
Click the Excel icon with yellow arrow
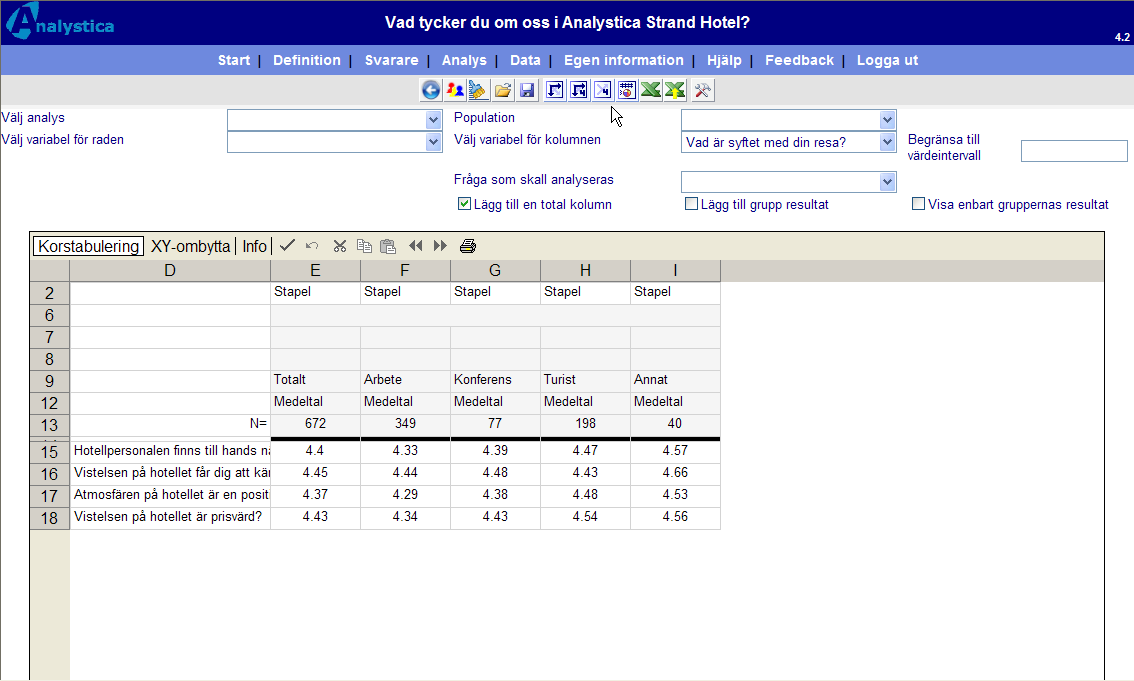click(x=675, y=90)
